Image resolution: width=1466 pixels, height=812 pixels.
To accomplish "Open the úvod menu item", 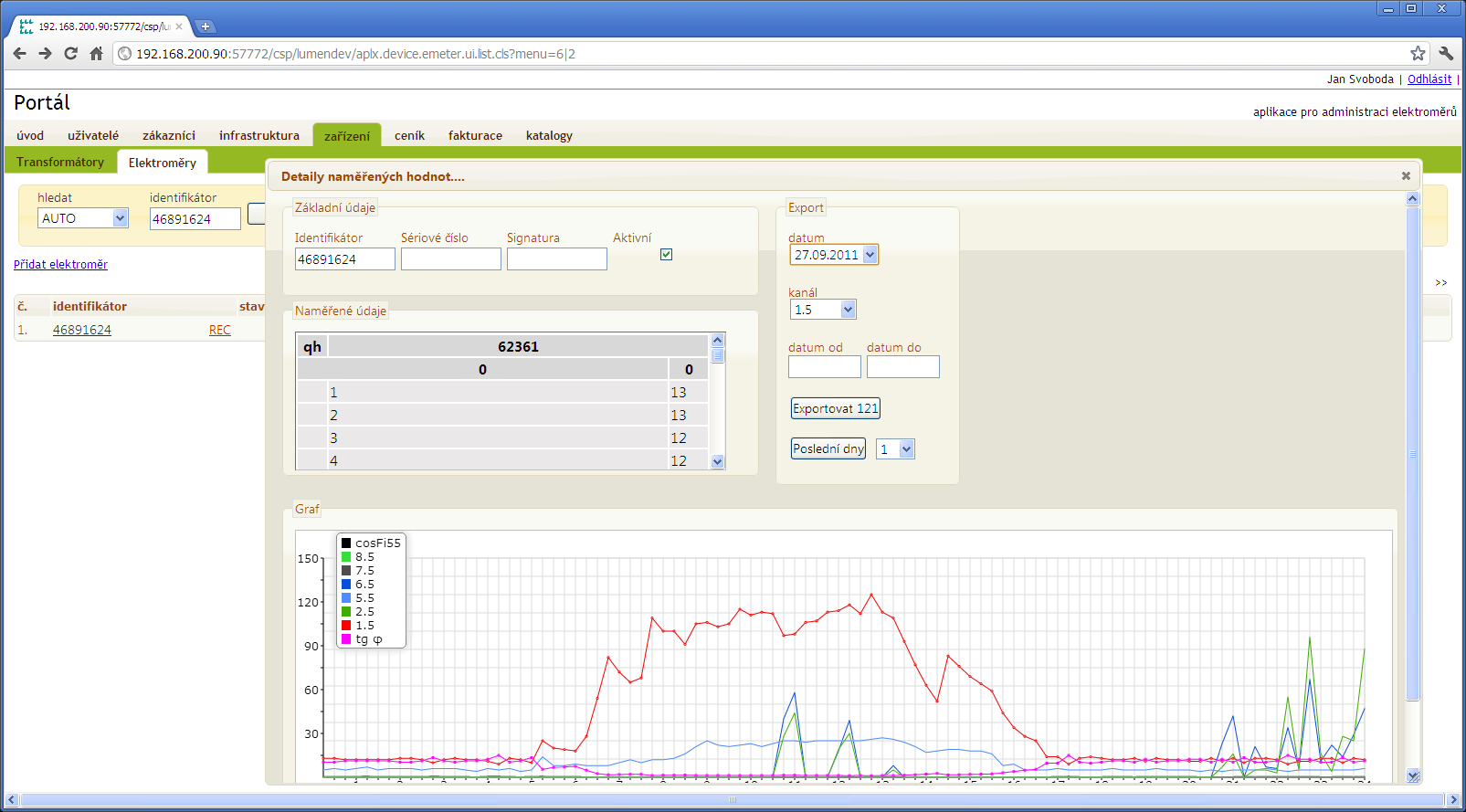I will 30,135.
